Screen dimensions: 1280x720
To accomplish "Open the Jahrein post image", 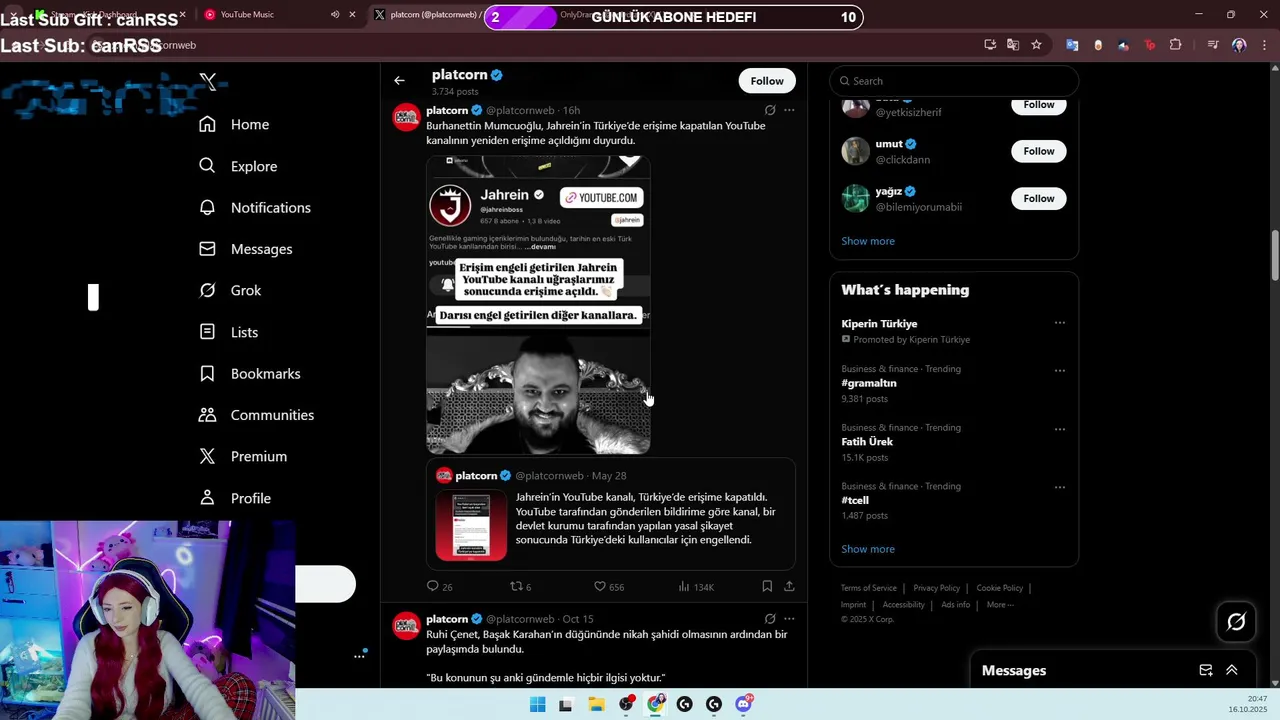I will (x=538, y=305).
